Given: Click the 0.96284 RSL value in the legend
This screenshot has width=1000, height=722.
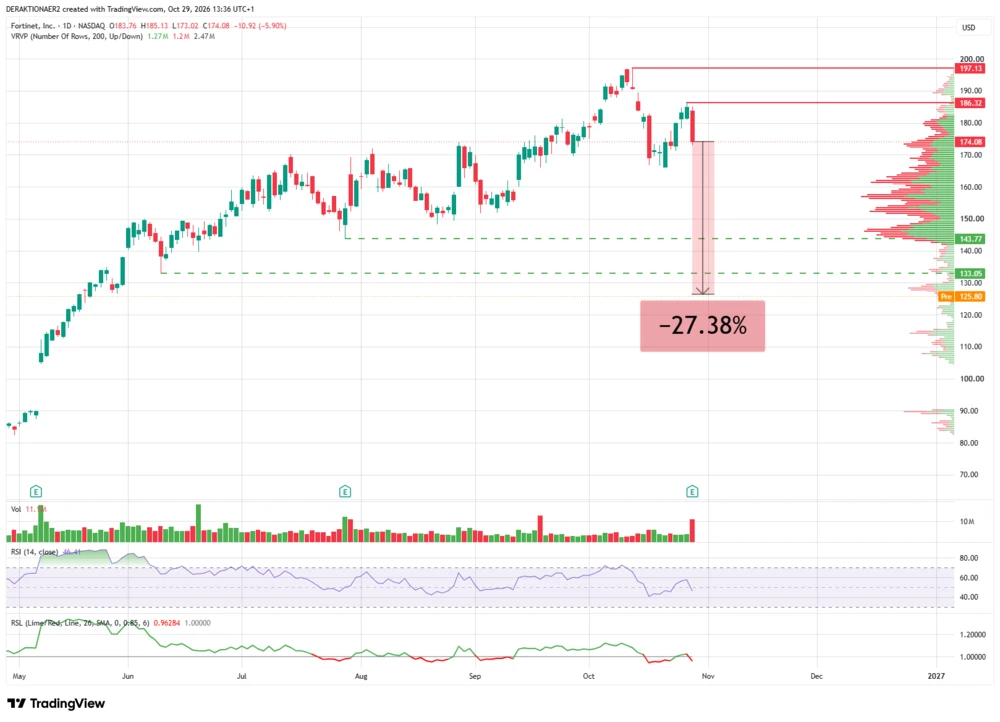Looking at the screenshot, I should point(167,623).
